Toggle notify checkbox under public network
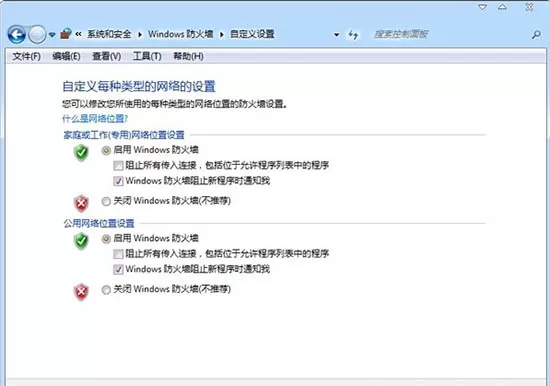Screen dimensions: 550x386 pos(118,269)
